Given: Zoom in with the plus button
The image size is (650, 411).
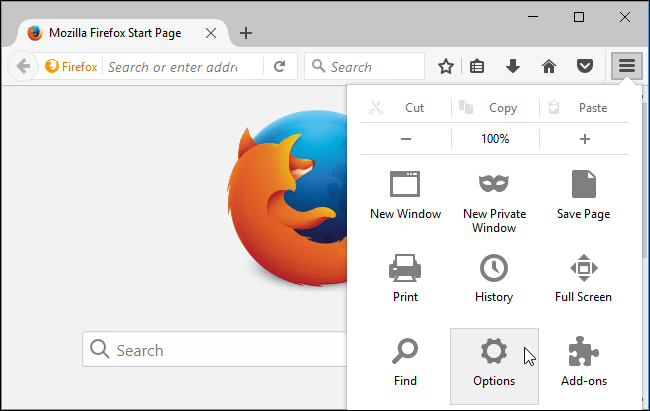Looking at the screenshot, I should 585,139.
